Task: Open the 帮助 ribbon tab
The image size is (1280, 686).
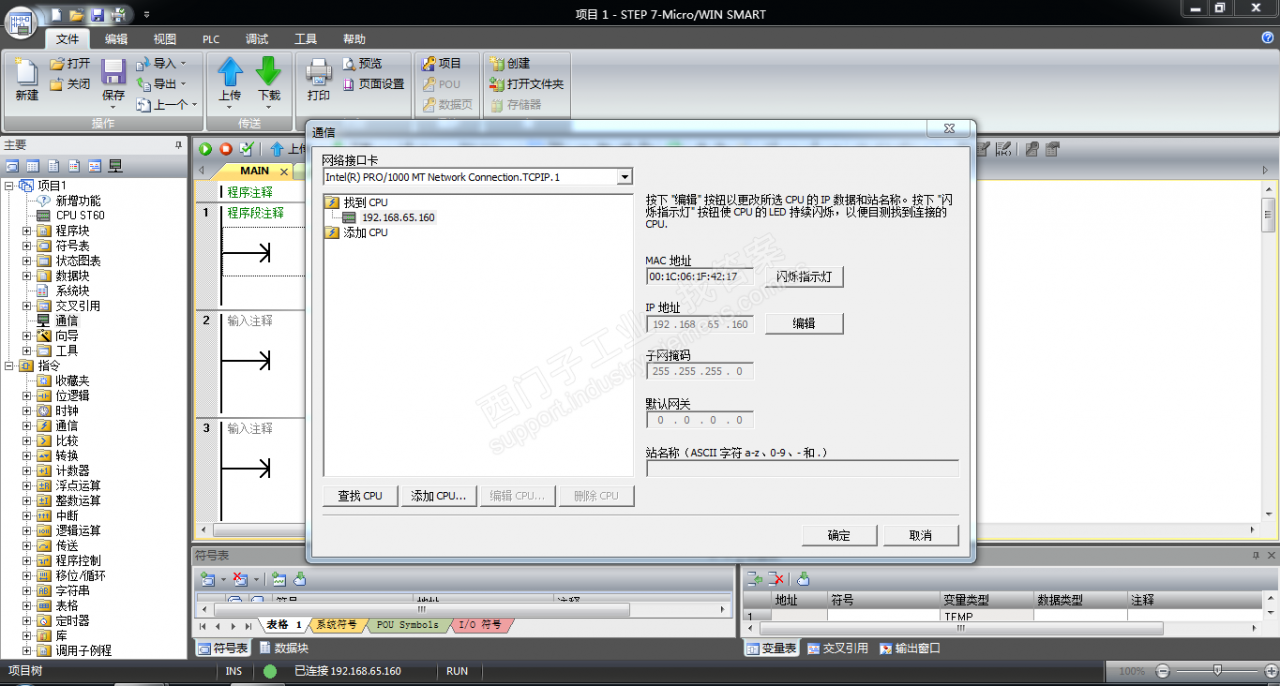Action: coord(354,39)
